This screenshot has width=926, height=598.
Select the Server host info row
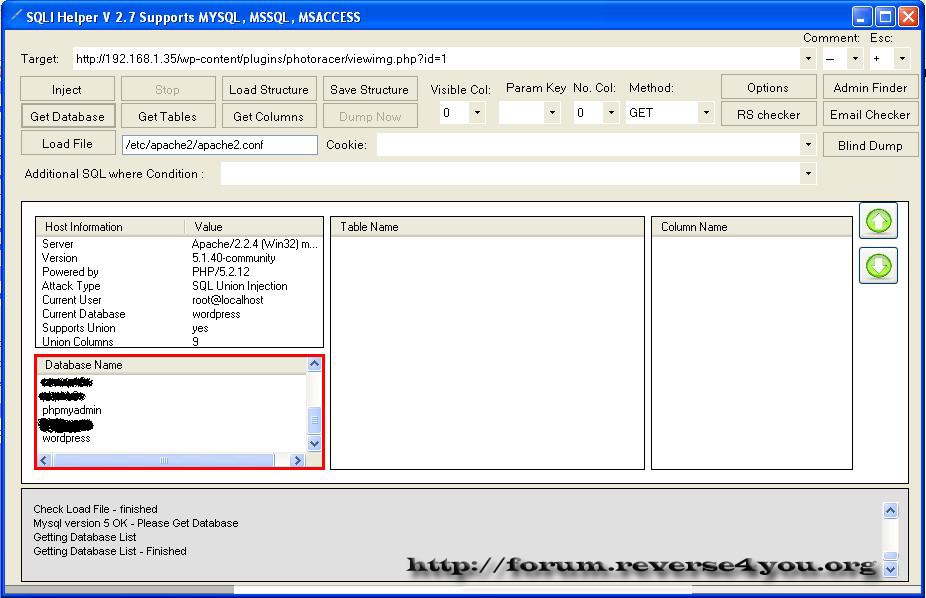(x=180, y=244)
